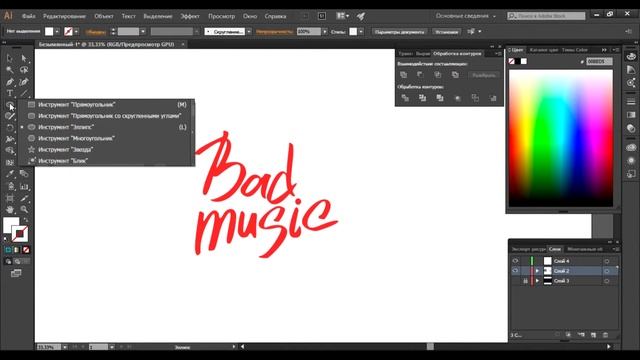640x360 pixels.
Task: Select the Line Segment tool
Action: (x=24, y=93)
